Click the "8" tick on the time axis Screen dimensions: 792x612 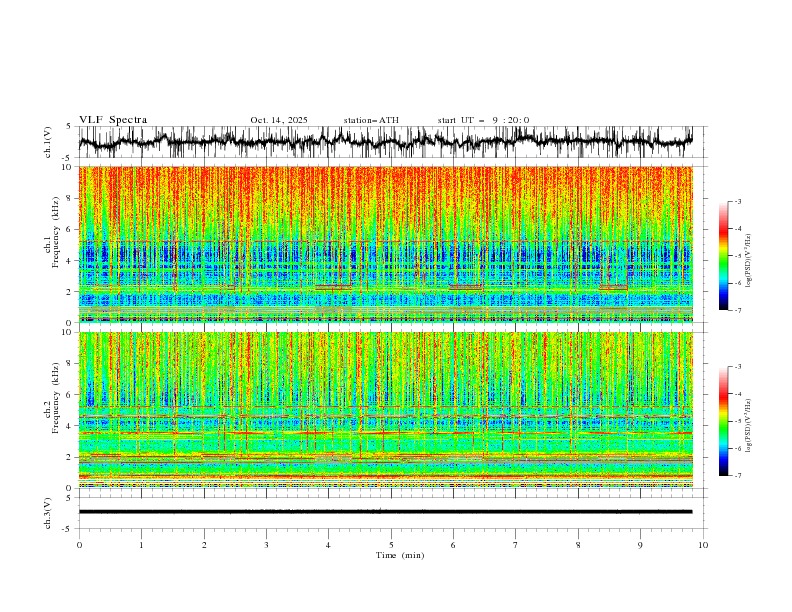(578, 545)
